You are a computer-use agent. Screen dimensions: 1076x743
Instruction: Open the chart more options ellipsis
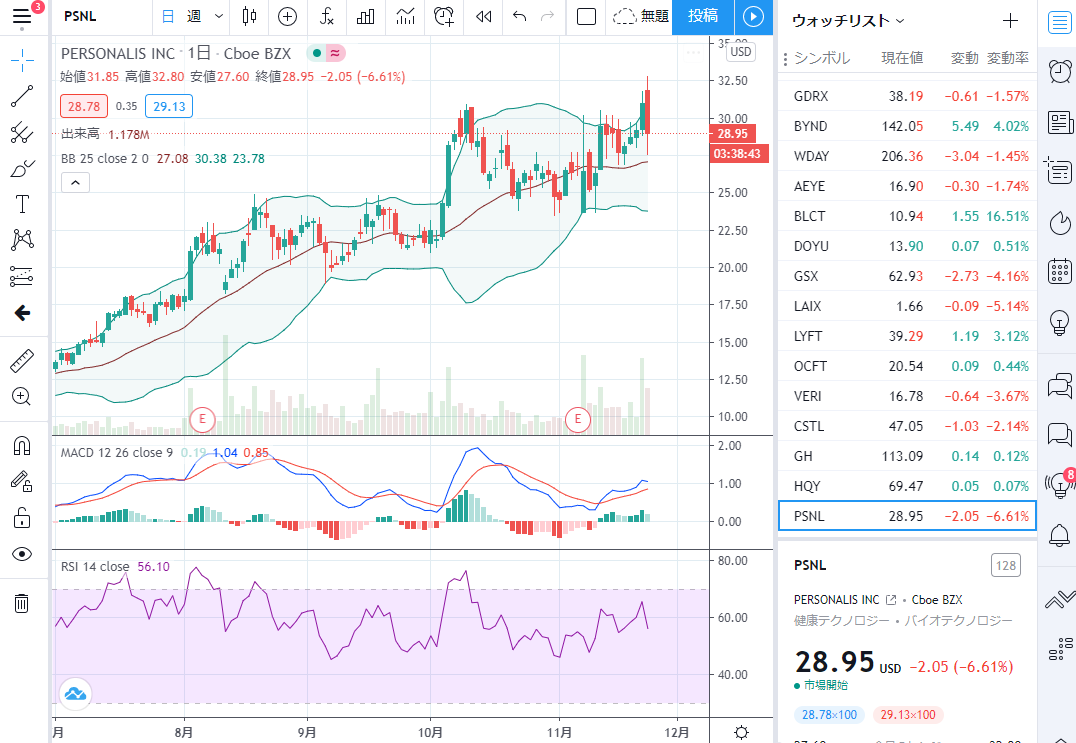(693, 53)
